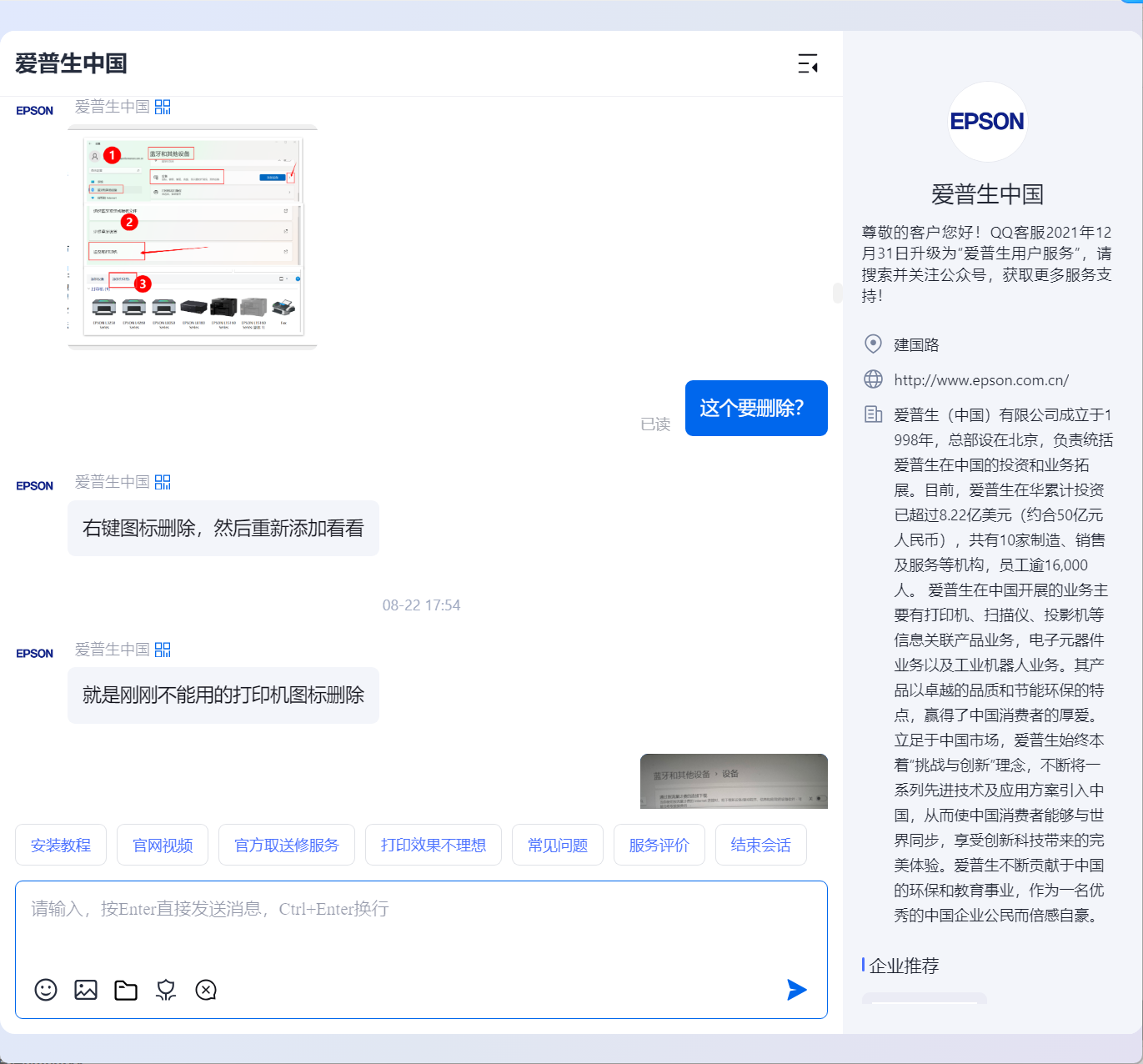This screenshot has height=1064, width=1143.
Task: Open the sent photo thumbnail at bottom
Action: point(734,781)
